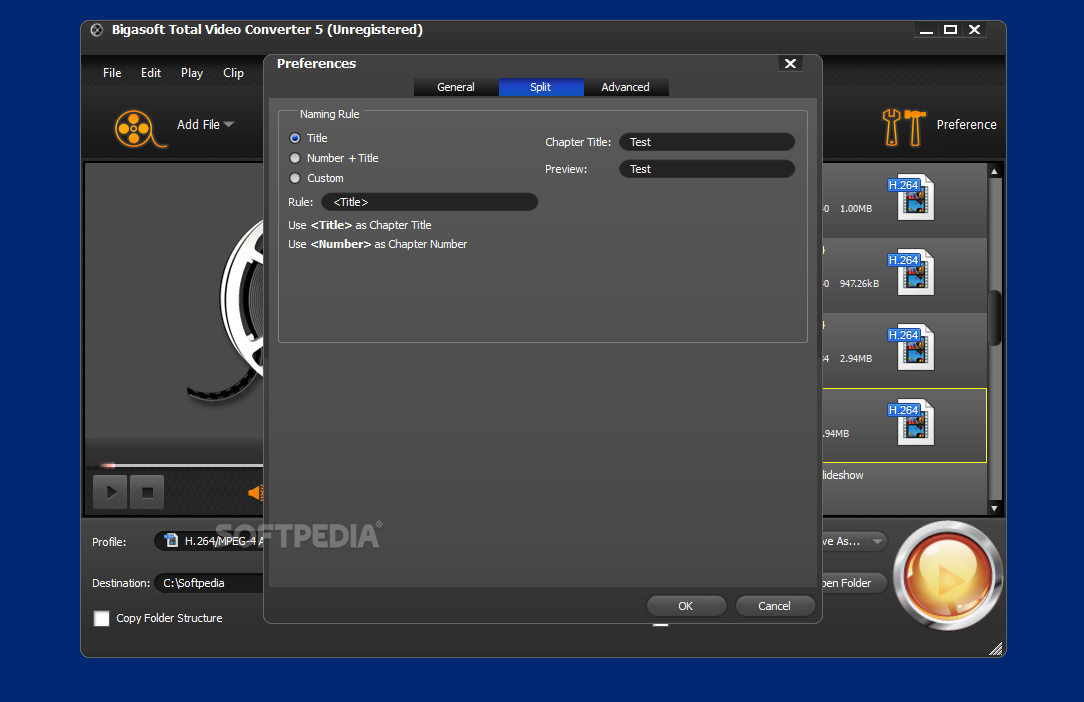Open the Clip menu
The image size is (1084, 702).
tap(233, 73)
